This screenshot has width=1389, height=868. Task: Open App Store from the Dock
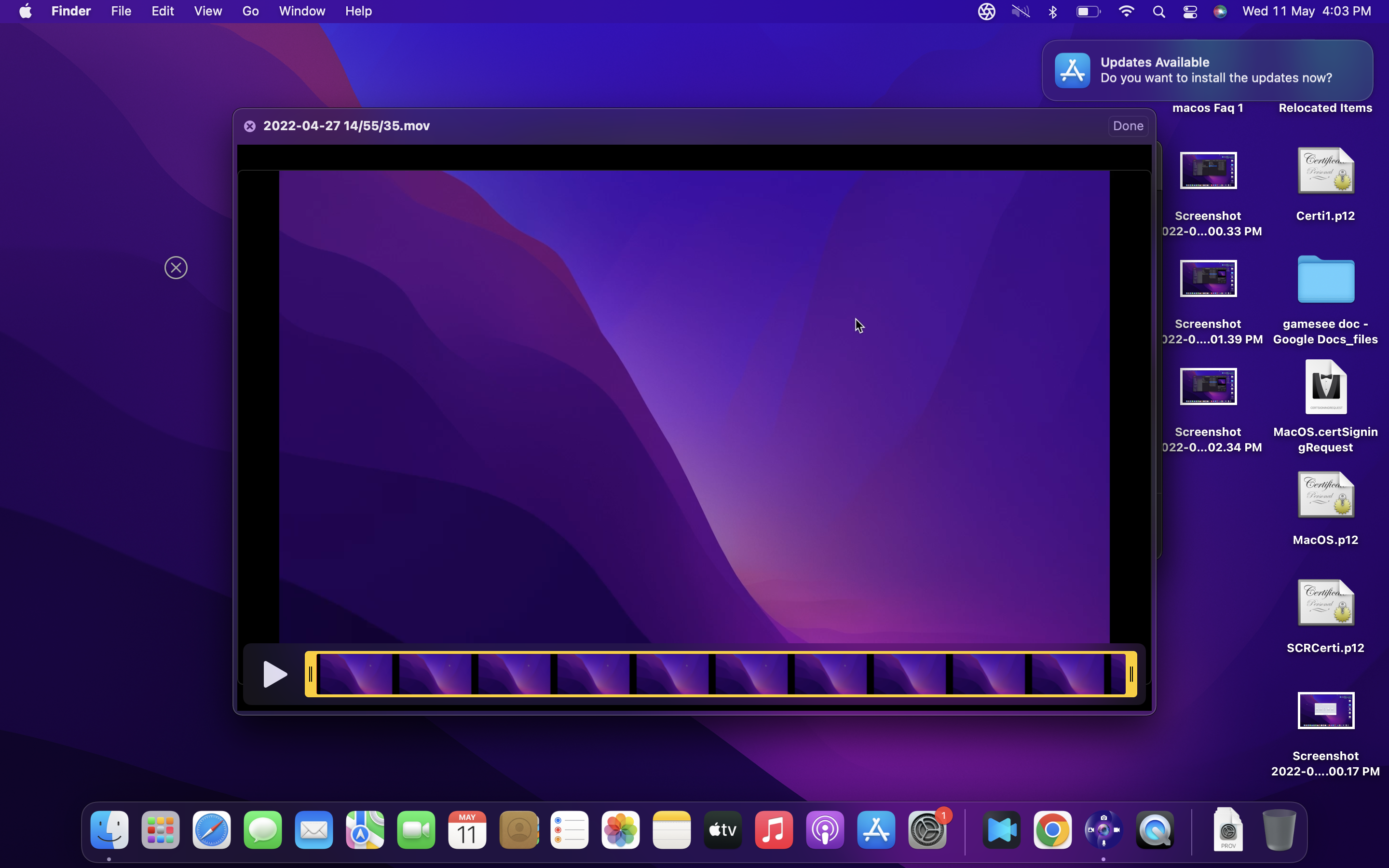(x=876, y=829)
